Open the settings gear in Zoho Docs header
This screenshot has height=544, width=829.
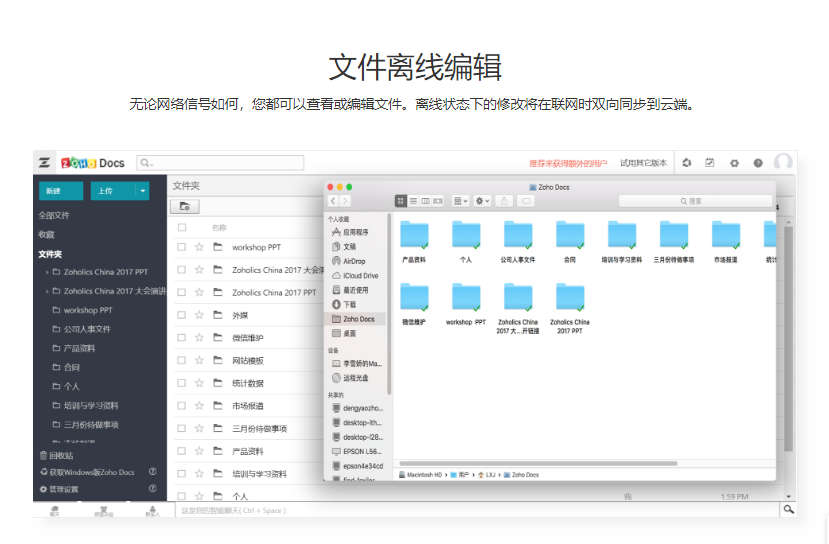[x=734, y=163]
